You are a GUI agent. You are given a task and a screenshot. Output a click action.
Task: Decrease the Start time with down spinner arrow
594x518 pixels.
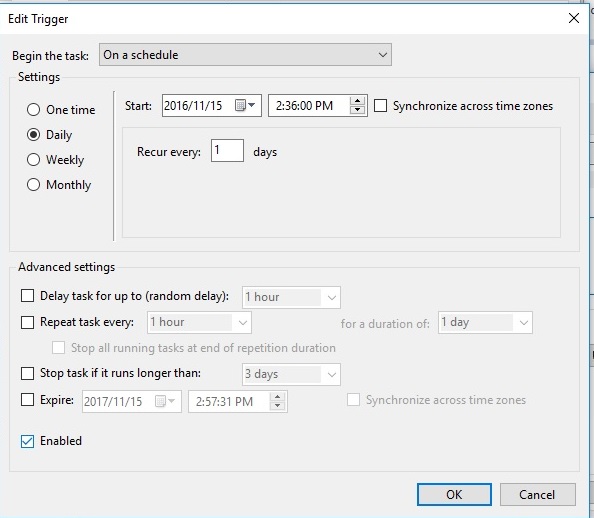tap(357, 110)
